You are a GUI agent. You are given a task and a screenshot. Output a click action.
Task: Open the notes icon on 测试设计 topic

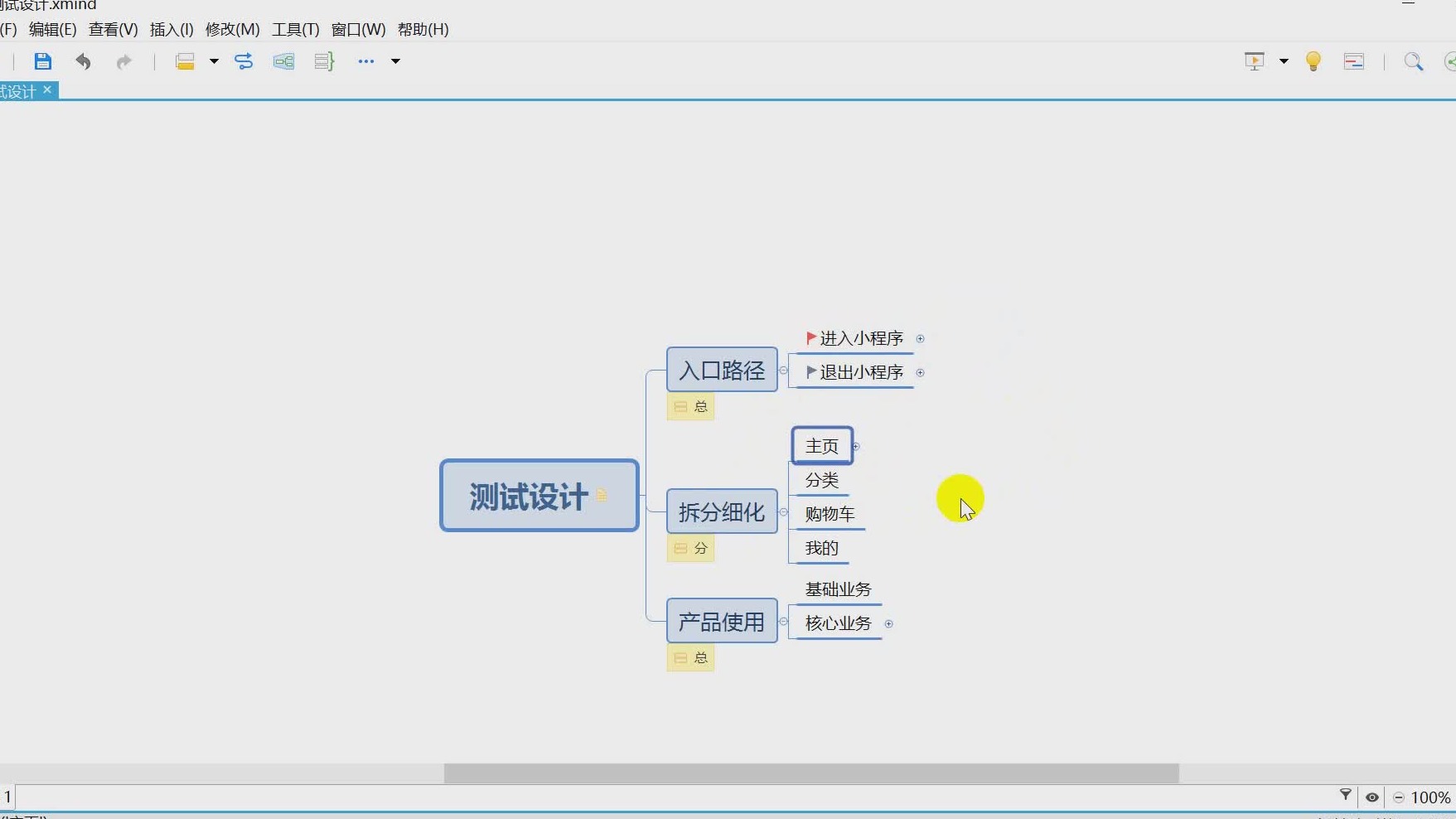click(x=602, y=495)
